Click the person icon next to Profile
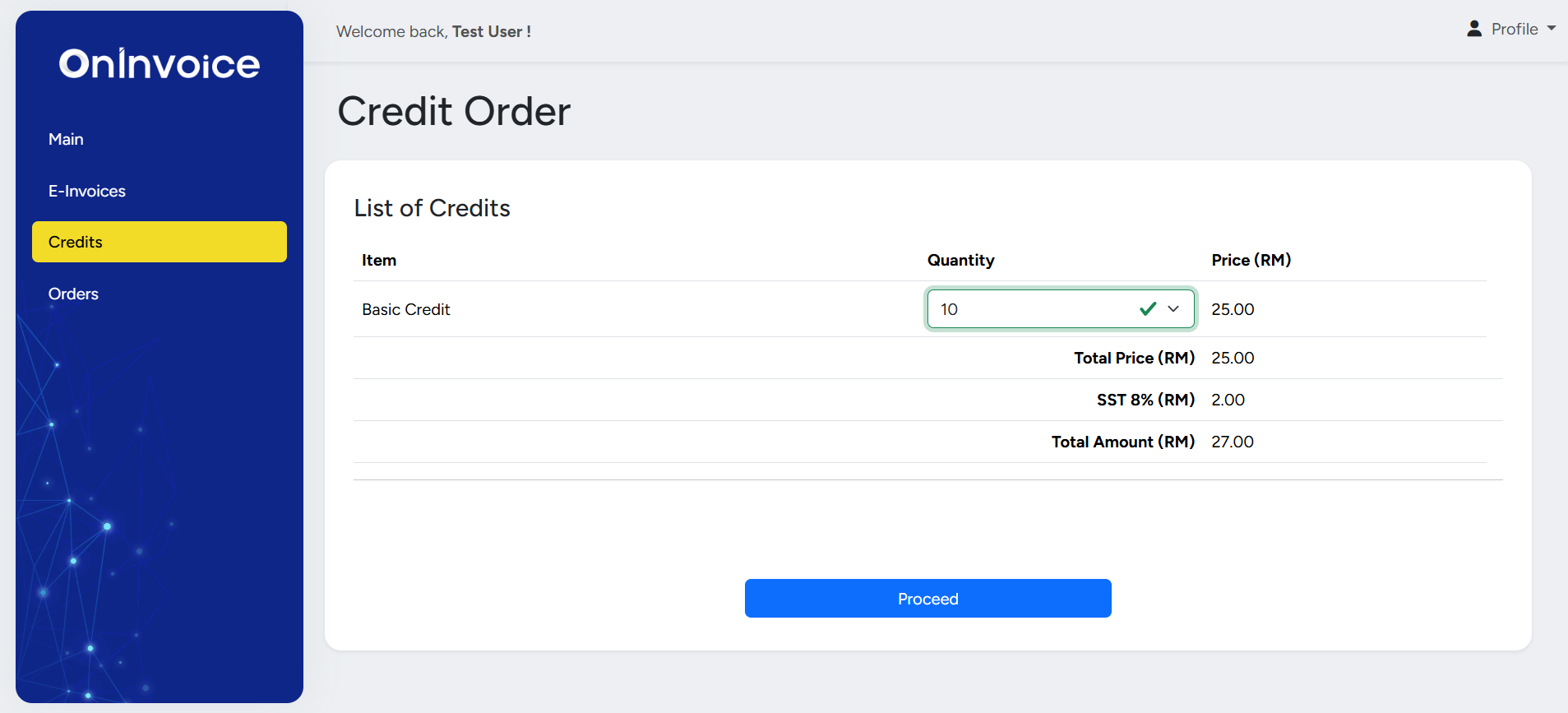This screenshot has height=713, width=1568. 1473,27
